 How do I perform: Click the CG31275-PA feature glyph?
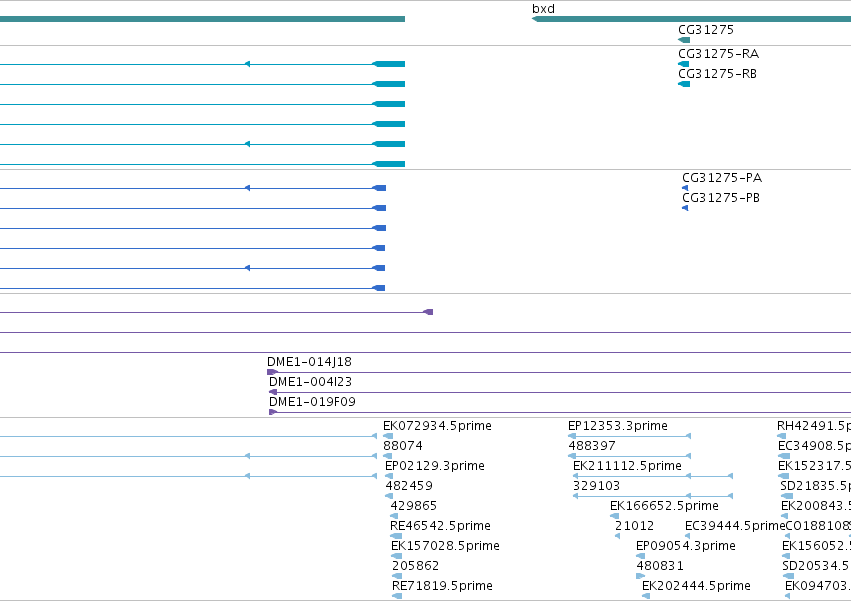coord(685,188)
